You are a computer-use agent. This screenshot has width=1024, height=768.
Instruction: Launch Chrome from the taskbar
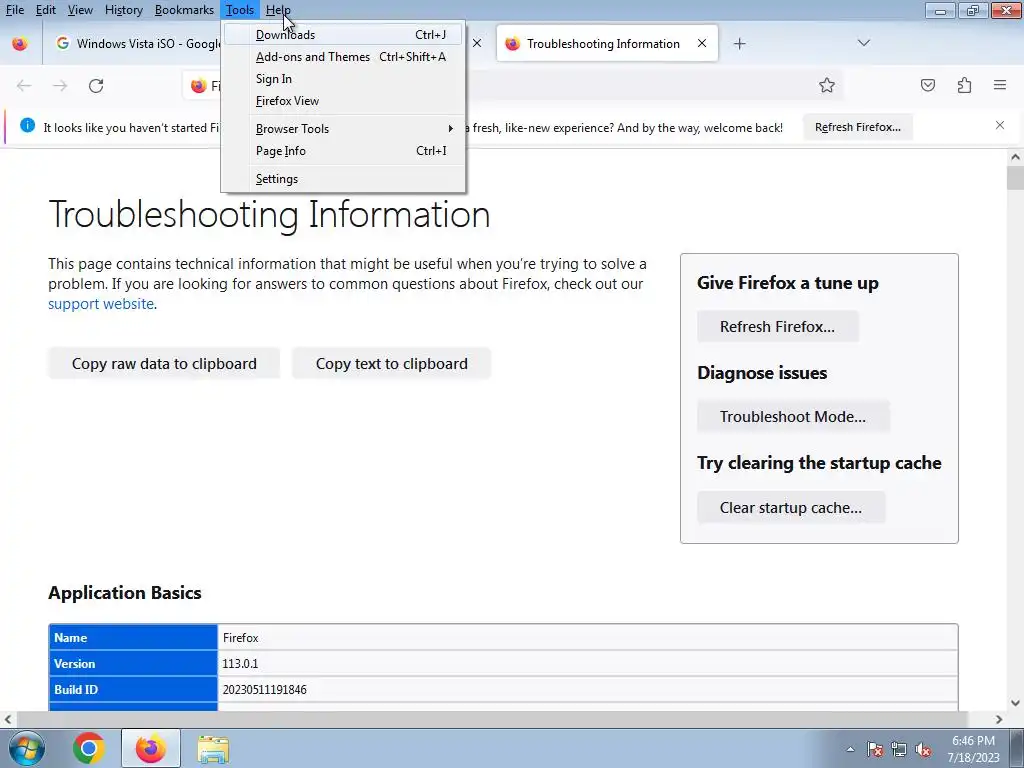89,748
